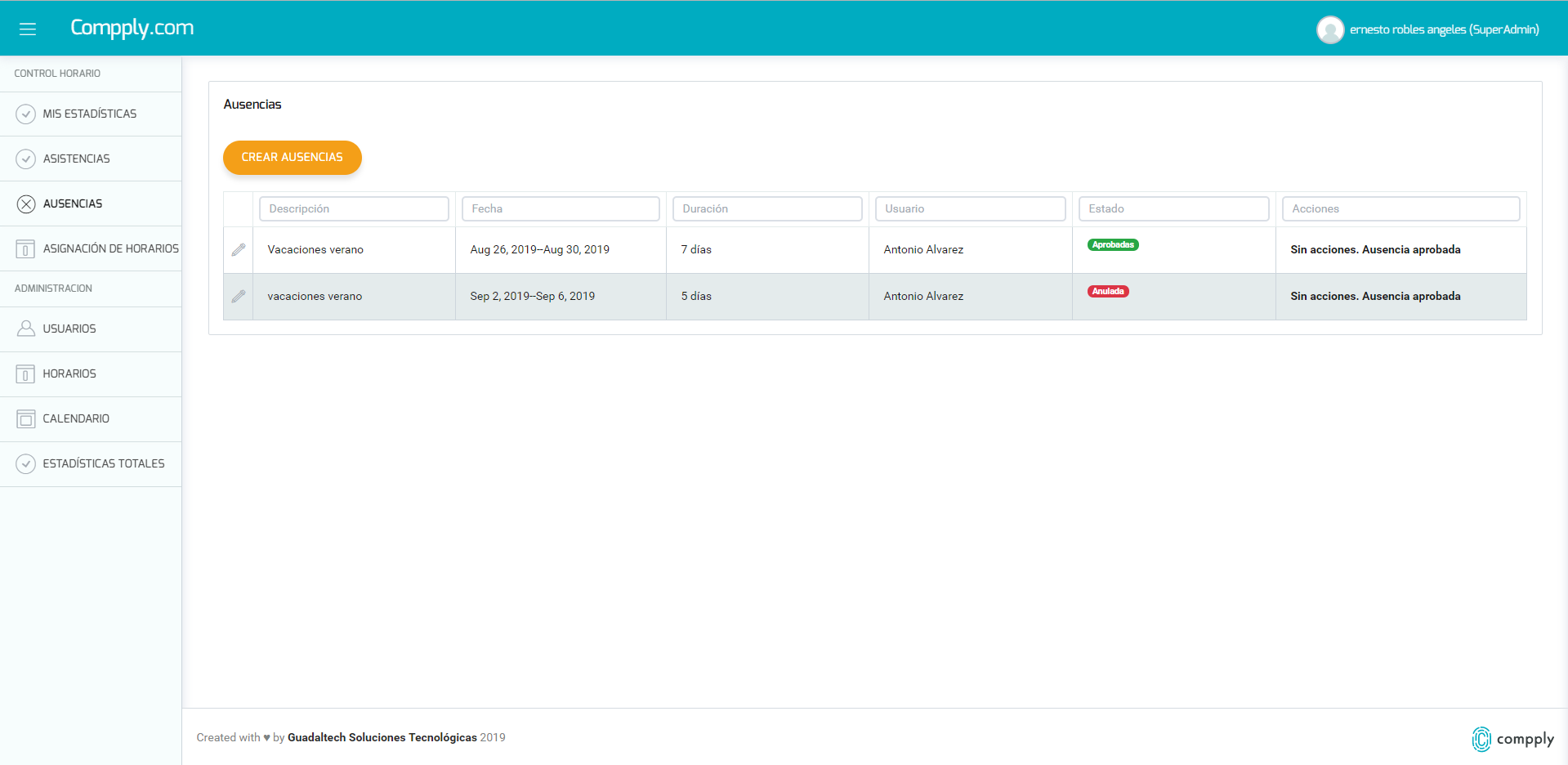Navigate to Usuarios administration
Image resolution: width=1568 pixels, height=765 pixels.
pyautogui.click(x=91, y=329)
